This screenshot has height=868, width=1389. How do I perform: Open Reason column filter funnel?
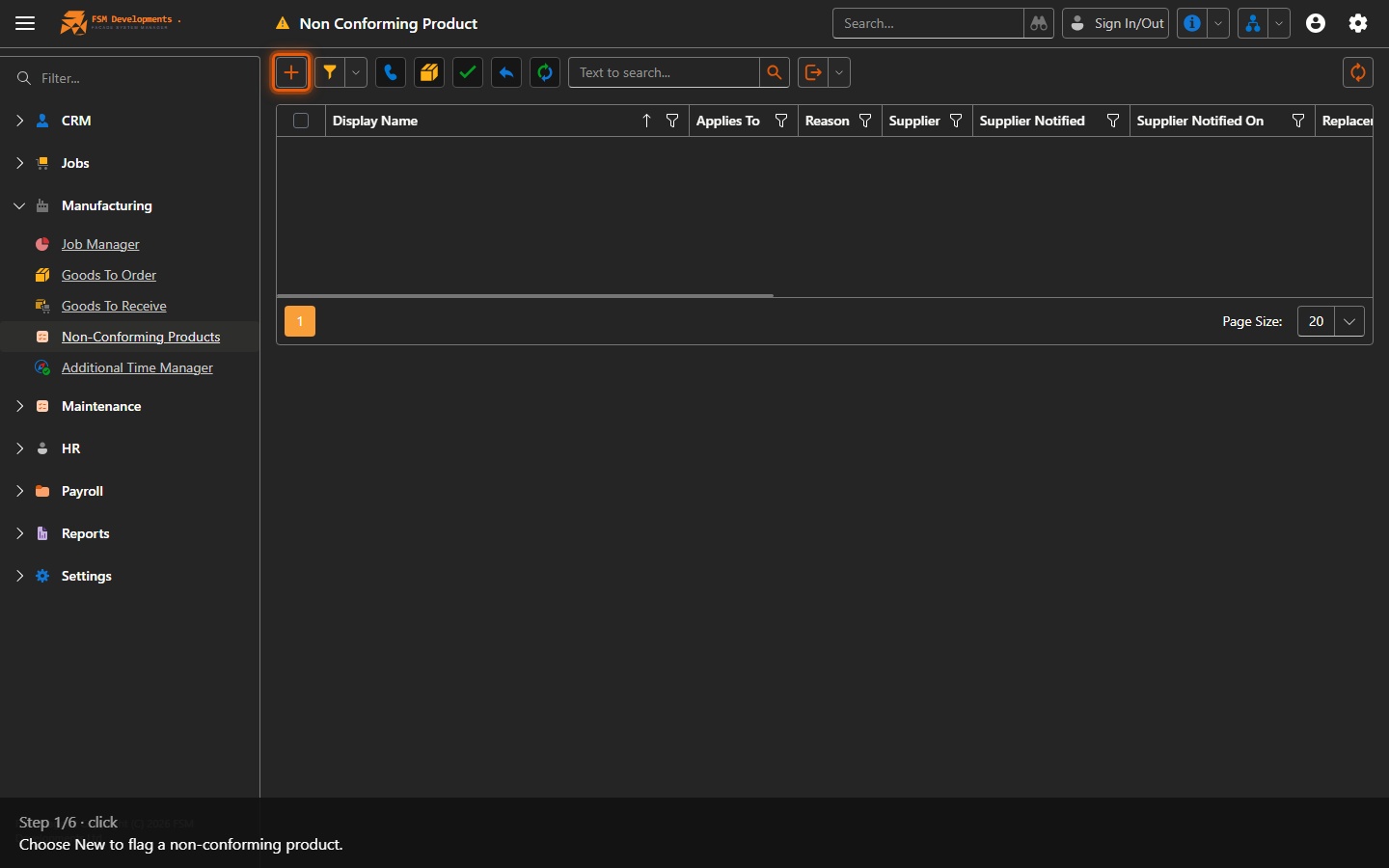click(865, 121)
